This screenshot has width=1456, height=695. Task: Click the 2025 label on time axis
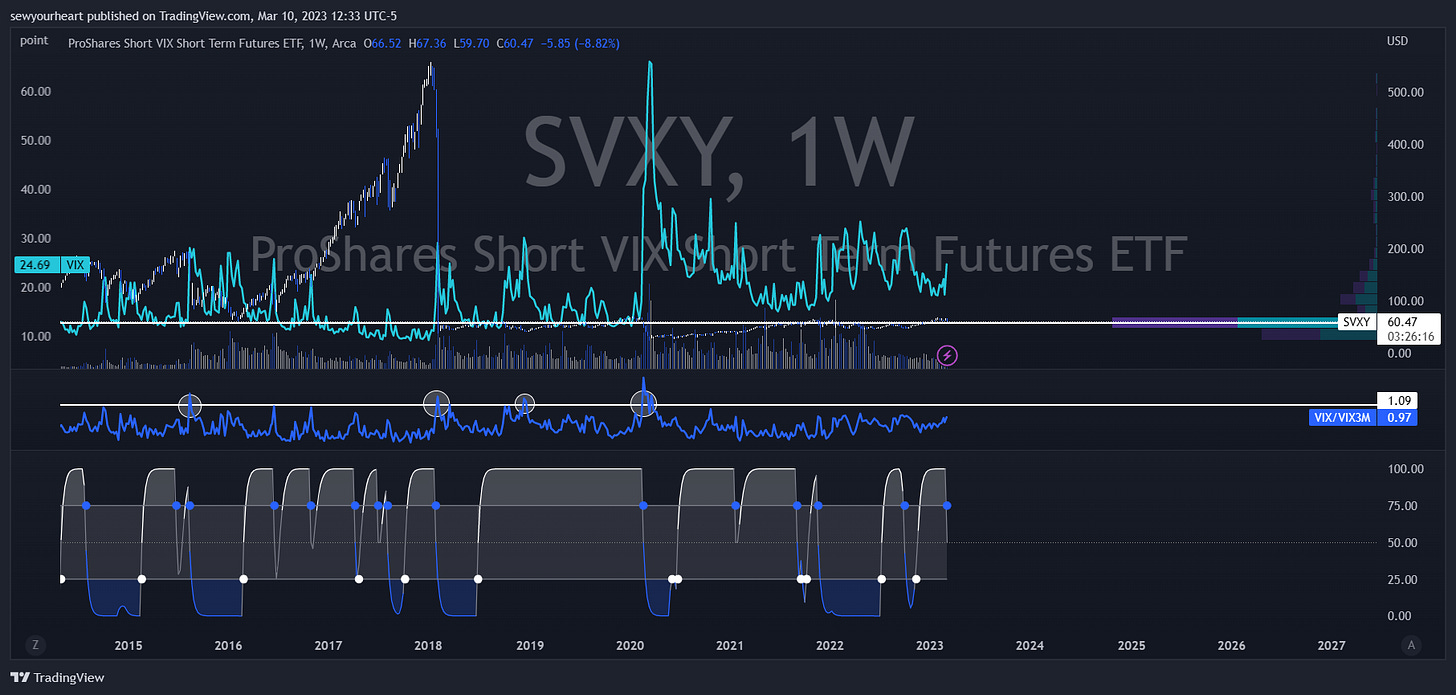[x=1131, y=645]
